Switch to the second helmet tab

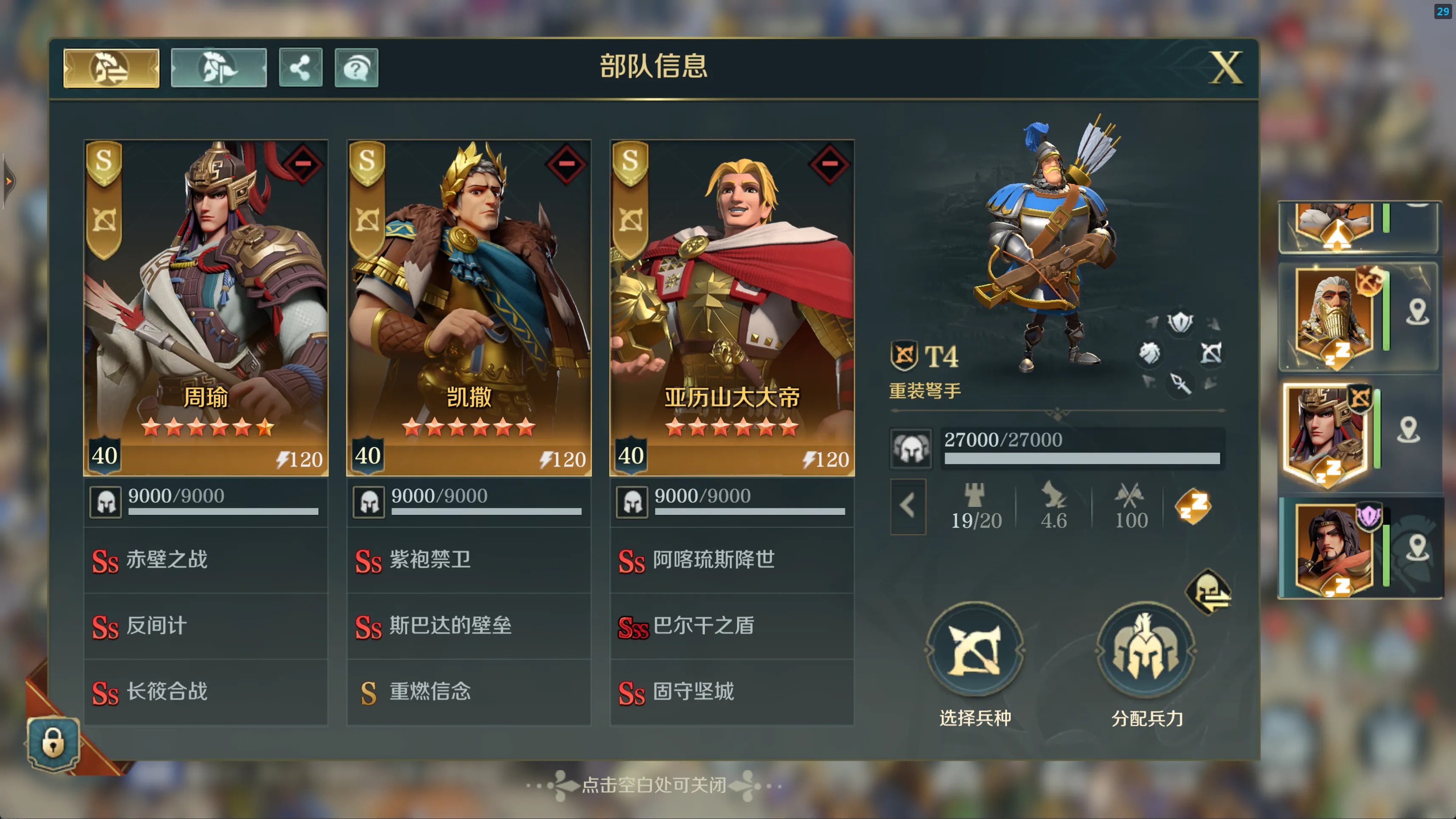point(219,68)
